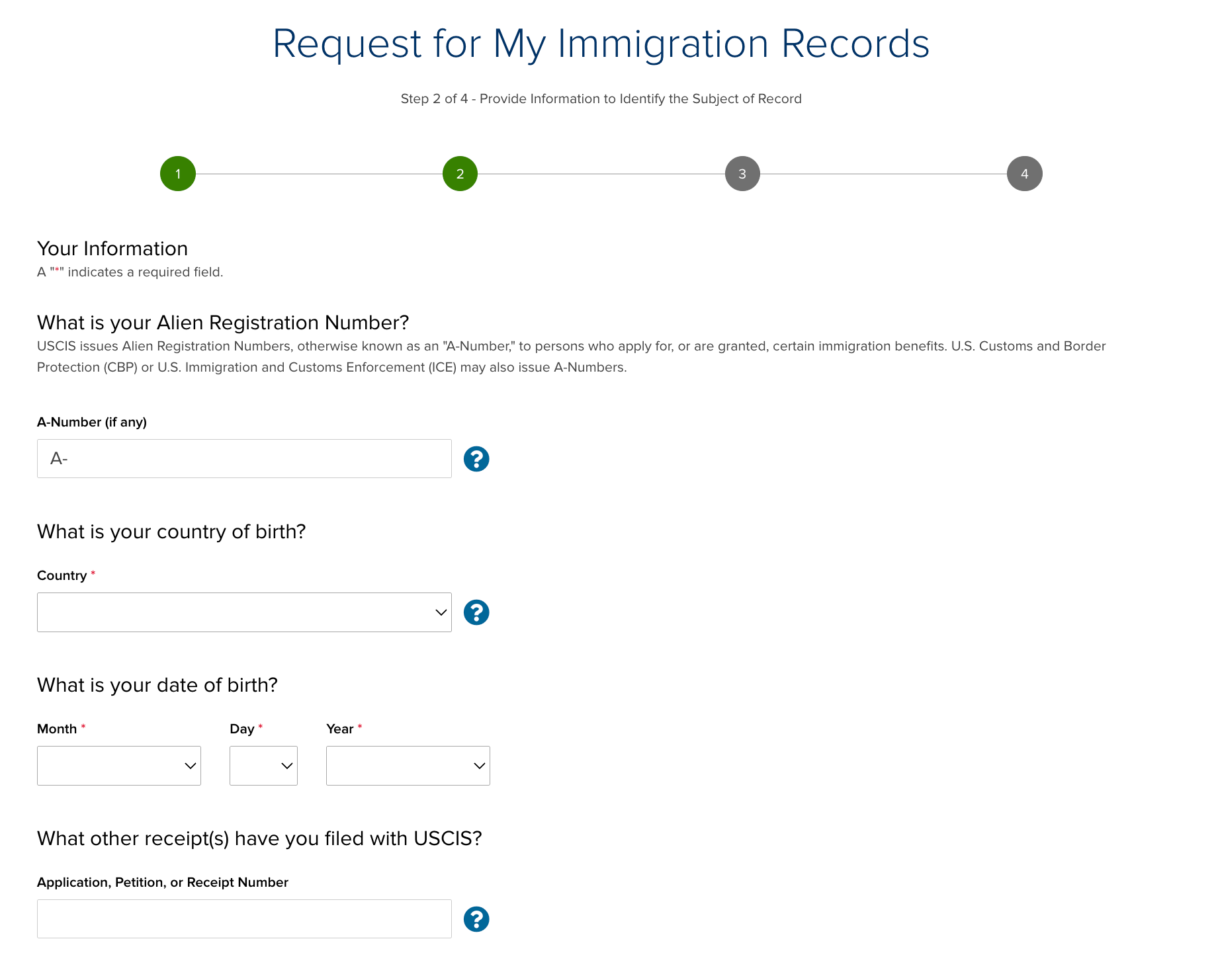Jump to step 3 circle

pos(742,174)
